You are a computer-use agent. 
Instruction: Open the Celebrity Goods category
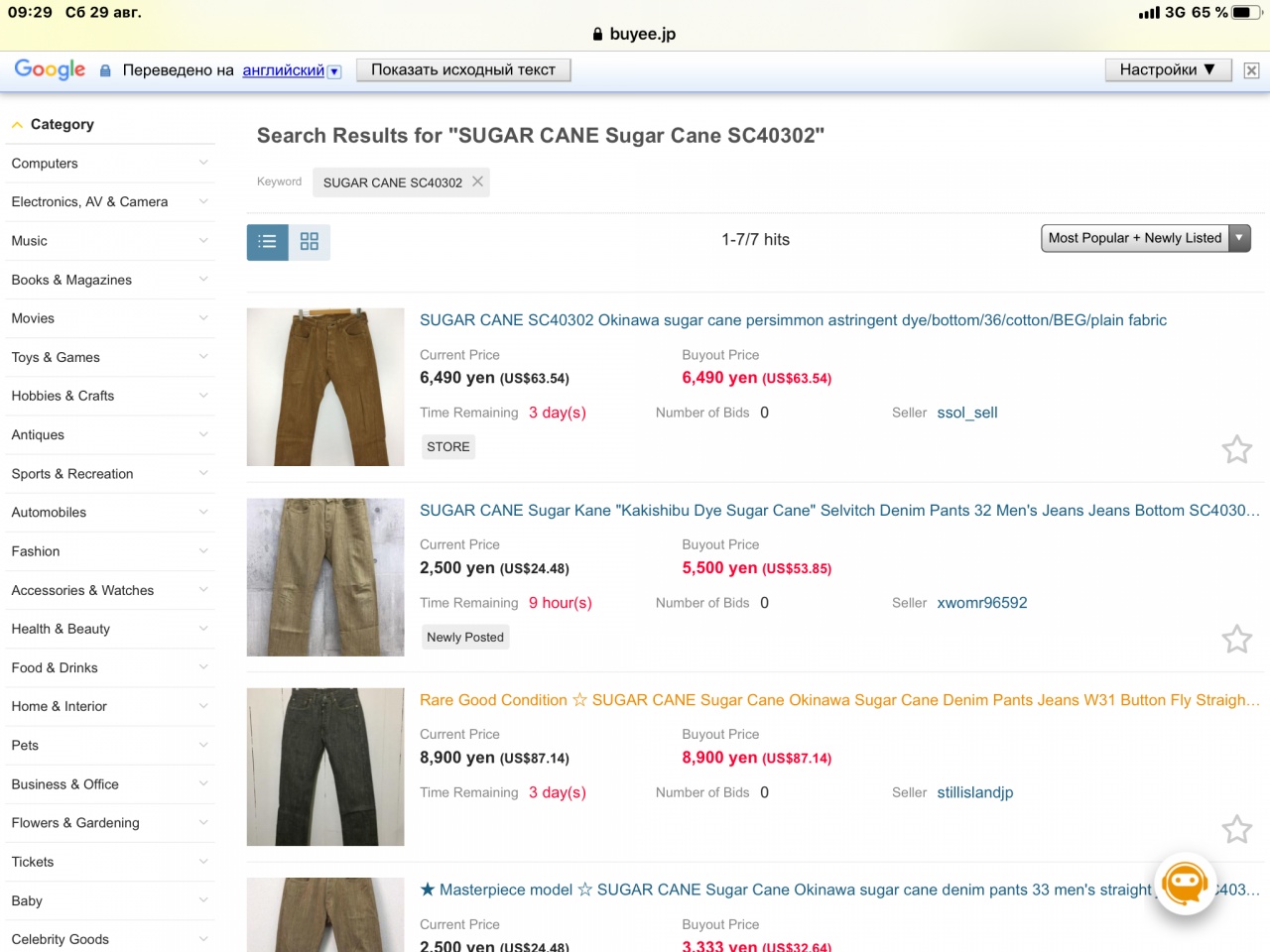(110, 939)
